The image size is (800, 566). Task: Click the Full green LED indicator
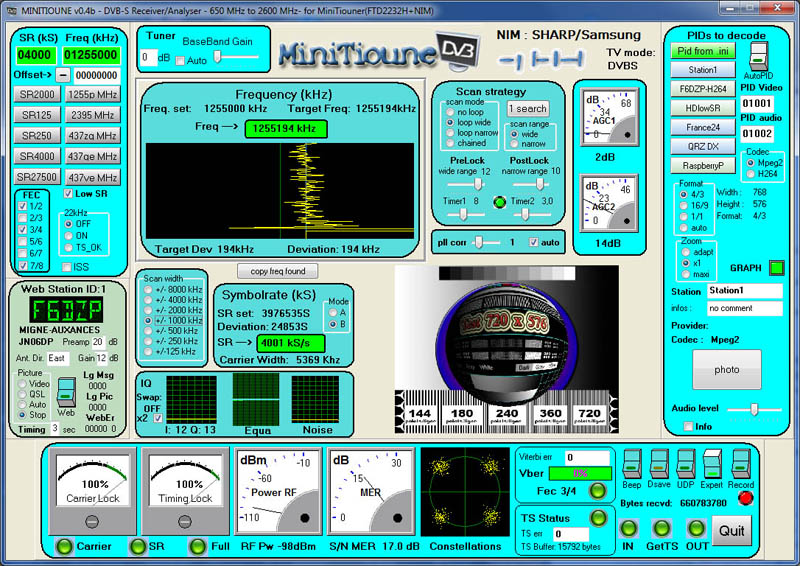point(197,546)
